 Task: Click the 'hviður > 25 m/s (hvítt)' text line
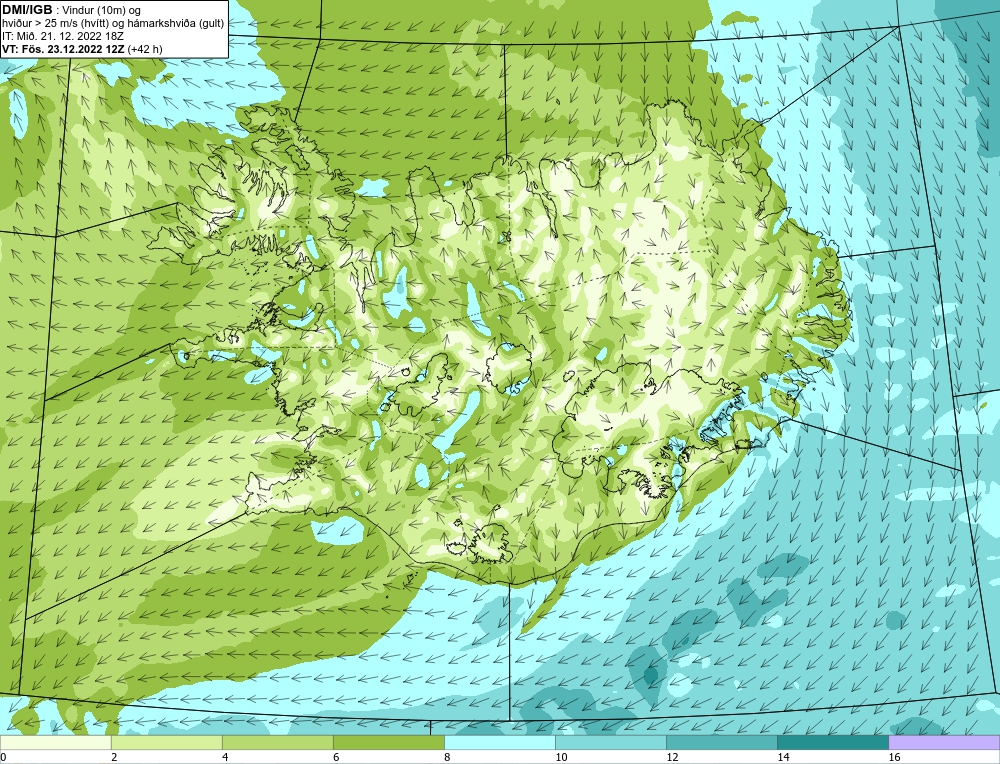pos(113,24)
